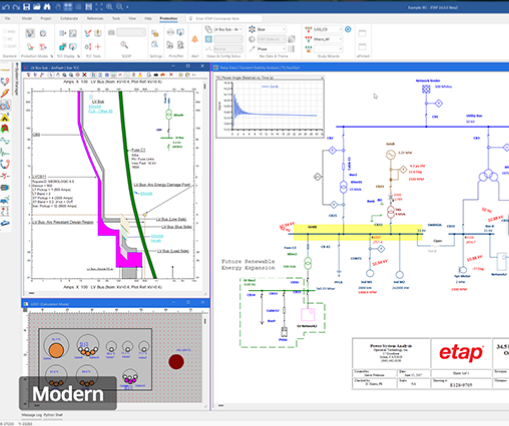509x426 pixels.
Task: Open the System Manager side panel
Action: coord(16,79)
